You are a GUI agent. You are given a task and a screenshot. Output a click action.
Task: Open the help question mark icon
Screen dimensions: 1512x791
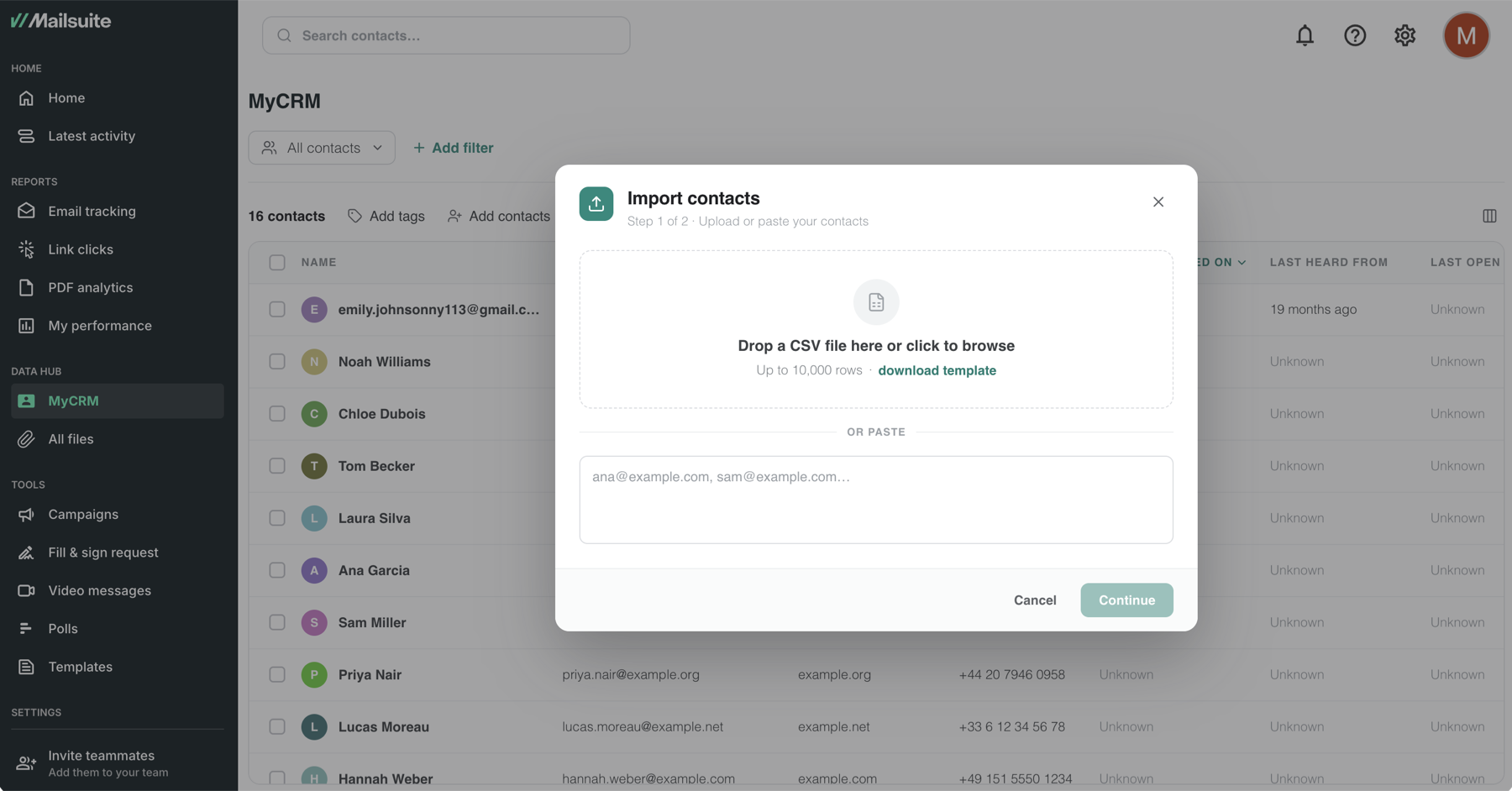(1355, 35)
